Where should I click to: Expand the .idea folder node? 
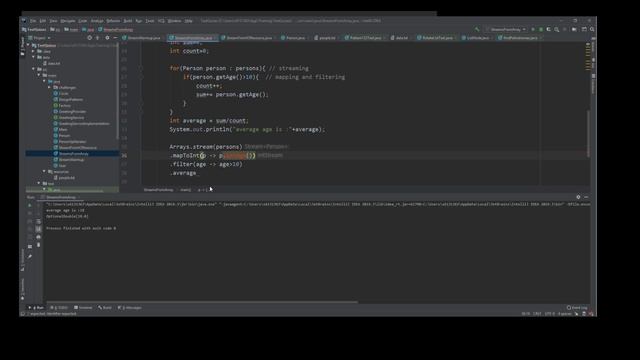coord(34,51)
